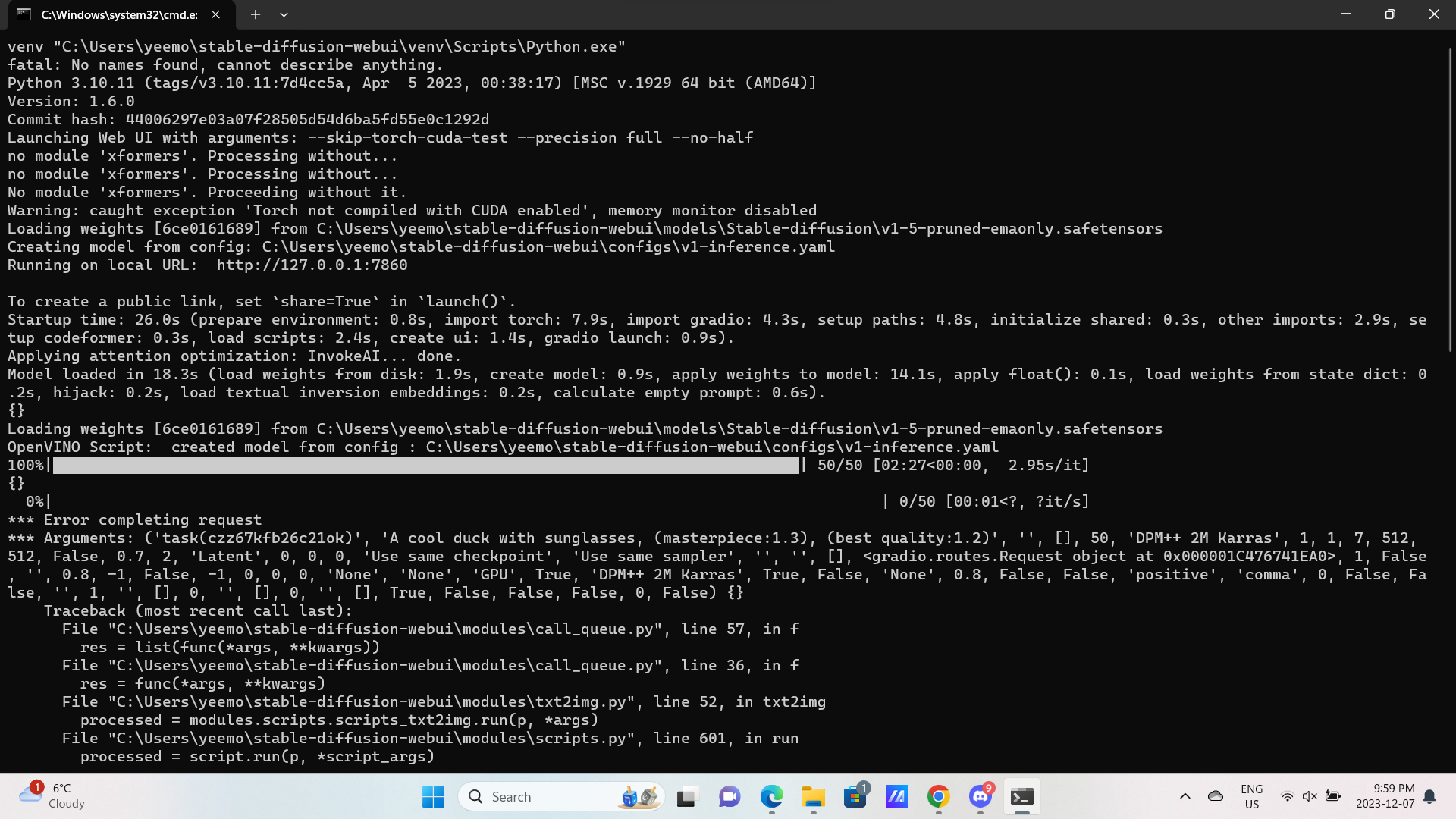Select the C:\Windows\system32\cmd.exe tab
1456x819 pixels.
[x=118, y=14]
